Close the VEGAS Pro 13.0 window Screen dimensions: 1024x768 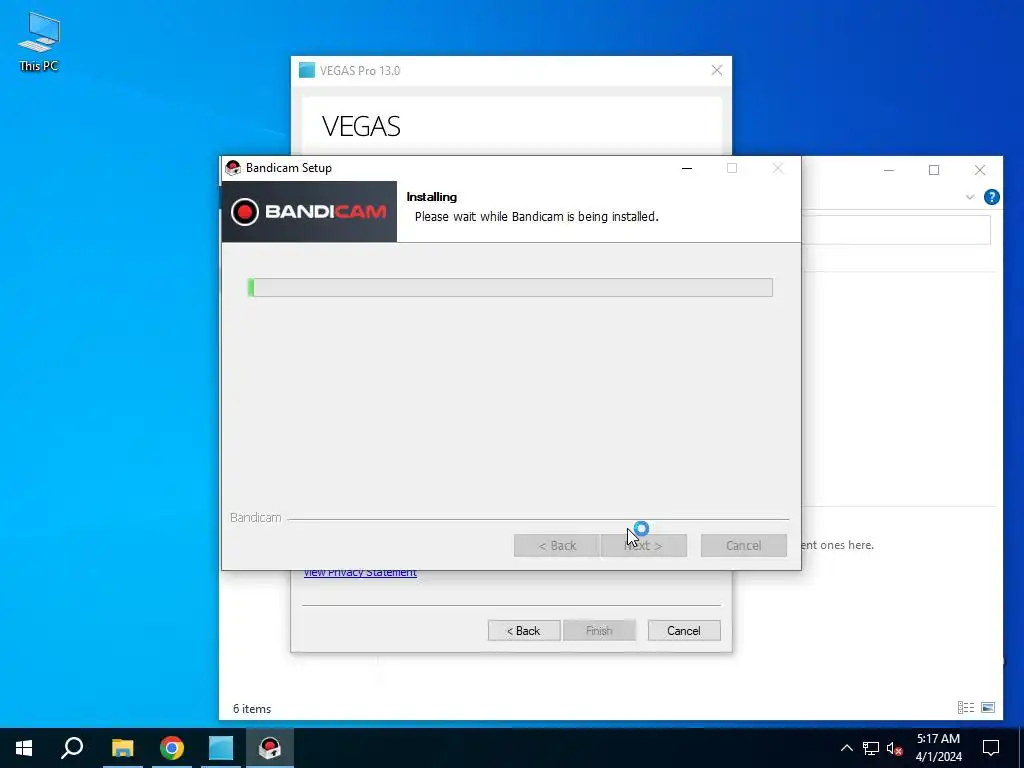tap(716, 71)
